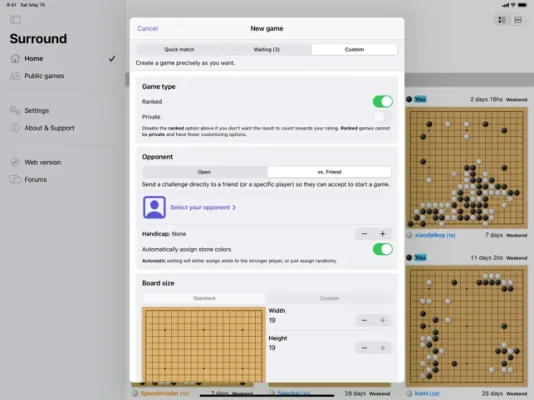Screen dimensions: 534x400
Task: Enable the Private toggle
Action: 382,117
